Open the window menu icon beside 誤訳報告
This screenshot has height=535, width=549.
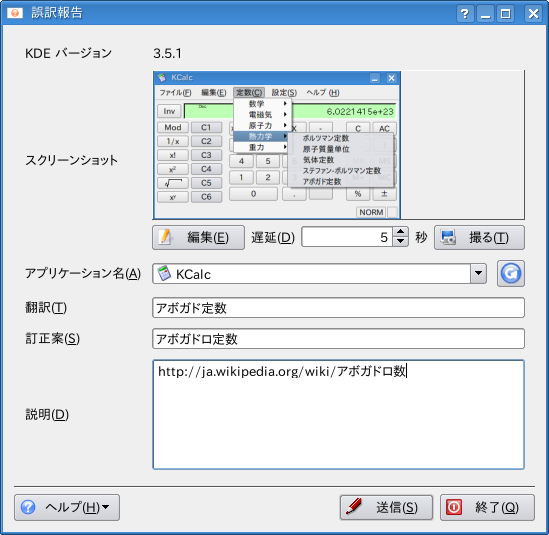click(15, 13)
